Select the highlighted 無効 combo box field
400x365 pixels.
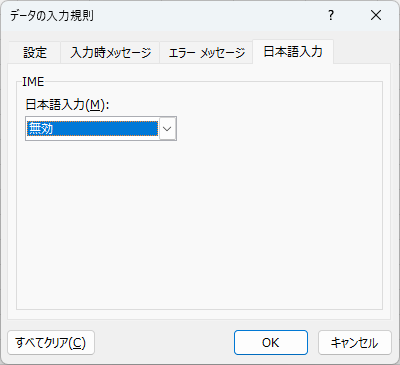tap(101, 129)
